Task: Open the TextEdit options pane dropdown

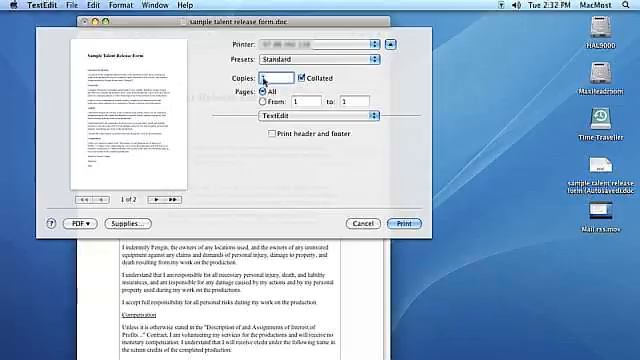Action: click(x=319, y=116)
